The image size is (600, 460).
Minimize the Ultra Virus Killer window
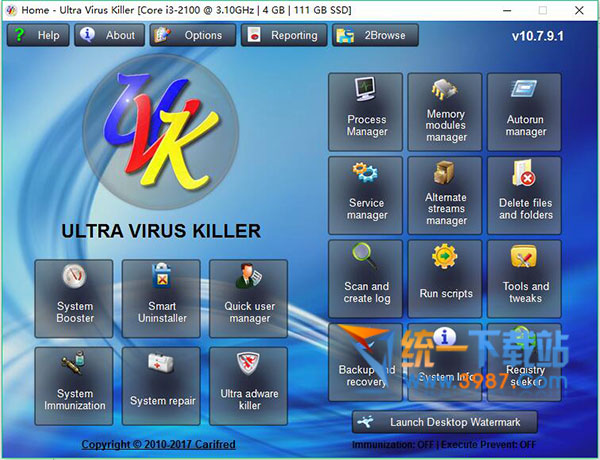507,10
